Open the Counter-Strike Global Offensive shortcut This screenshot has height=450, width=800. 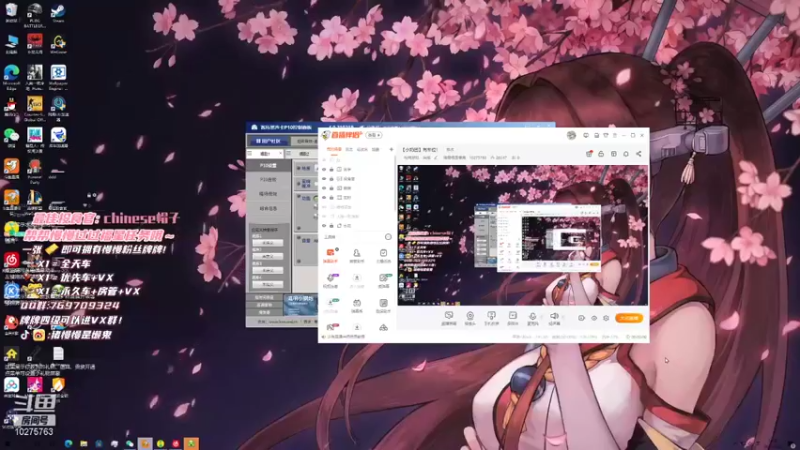point(35,108)
